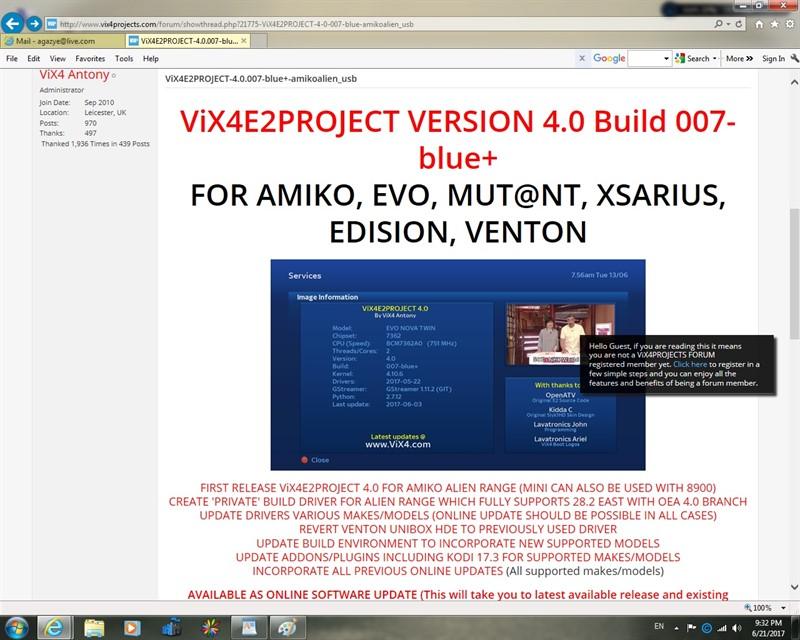This screenshot has height=640, width=800.
Task: Open the volume speaker tray icon
Action: point(737,628)
